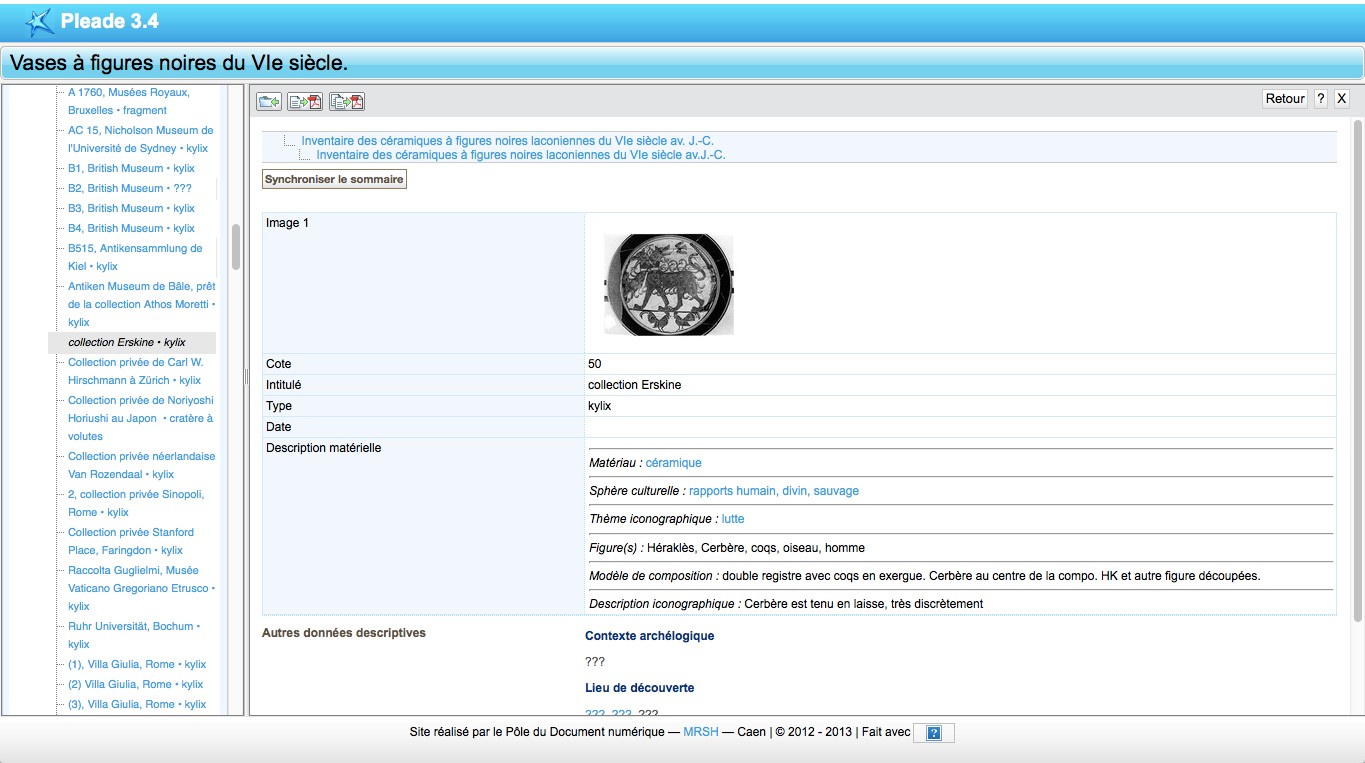The height and width of the screenshot is (763, 1365).
Task: Click Autres données descriptives label
Action: click(344, 633)
